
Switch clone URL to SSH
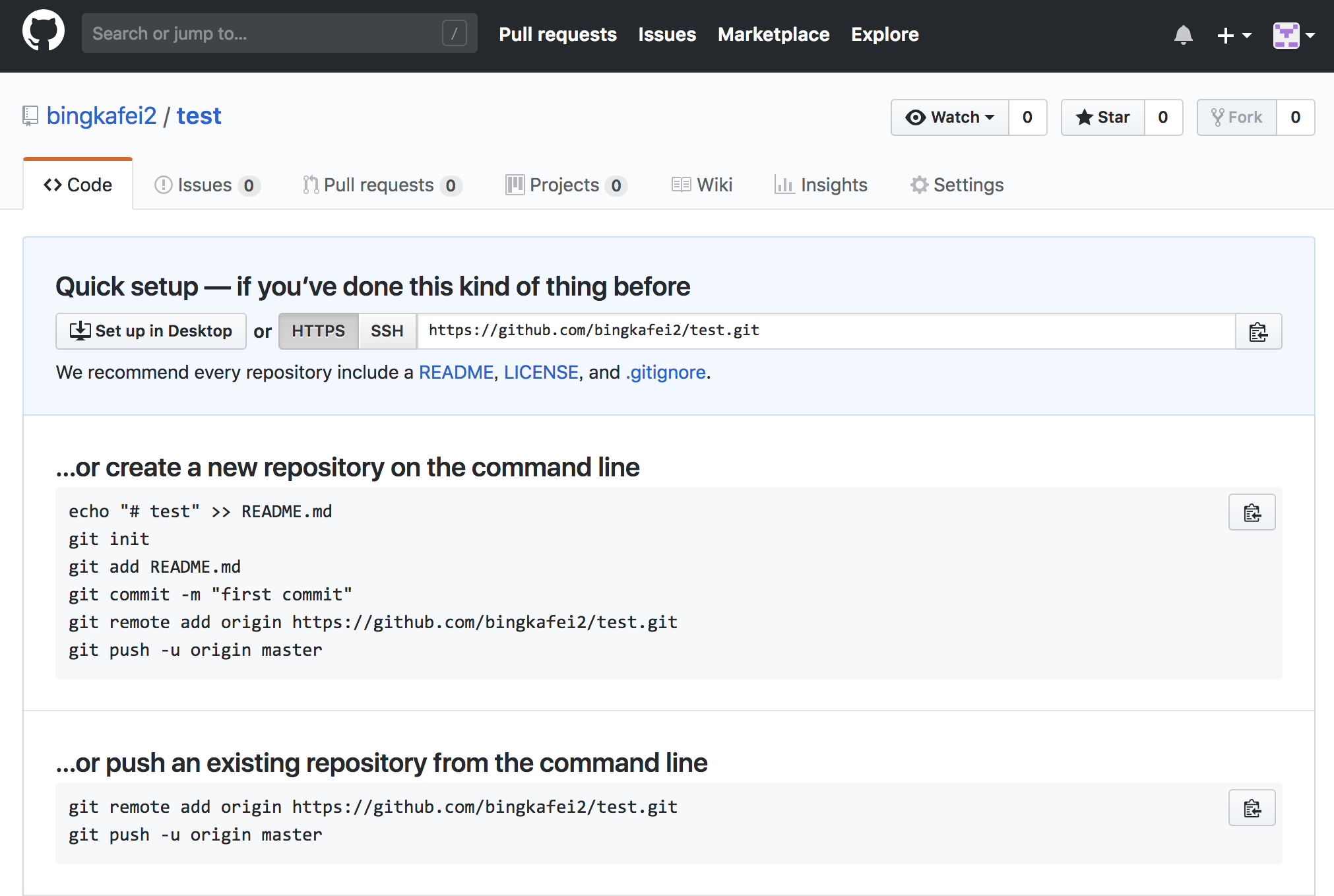[387, 331]
